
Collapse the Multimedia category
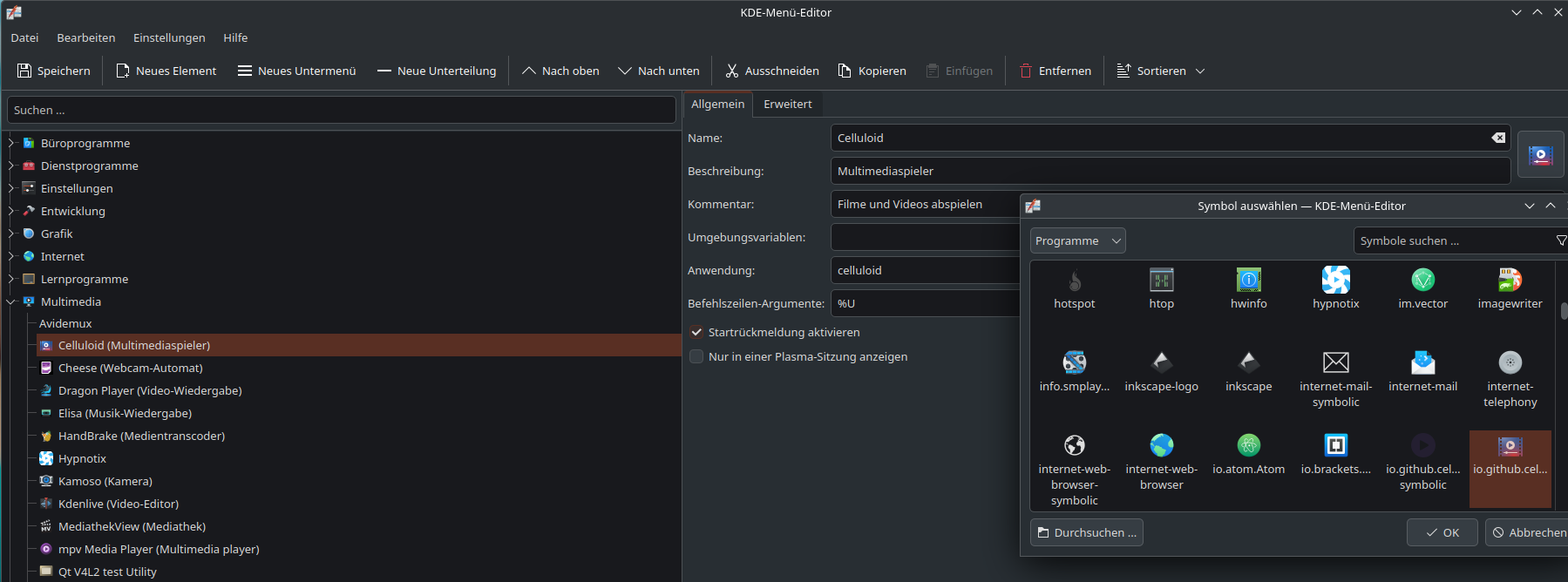click(x=11, y=301)
